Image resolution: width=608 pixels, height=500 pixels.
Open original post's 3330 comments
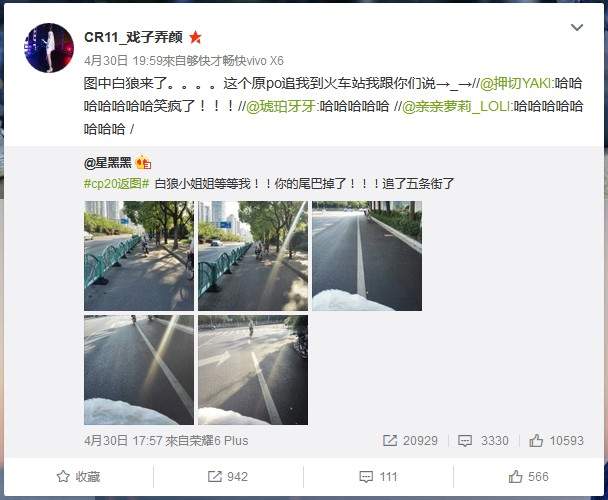(465, 441)
